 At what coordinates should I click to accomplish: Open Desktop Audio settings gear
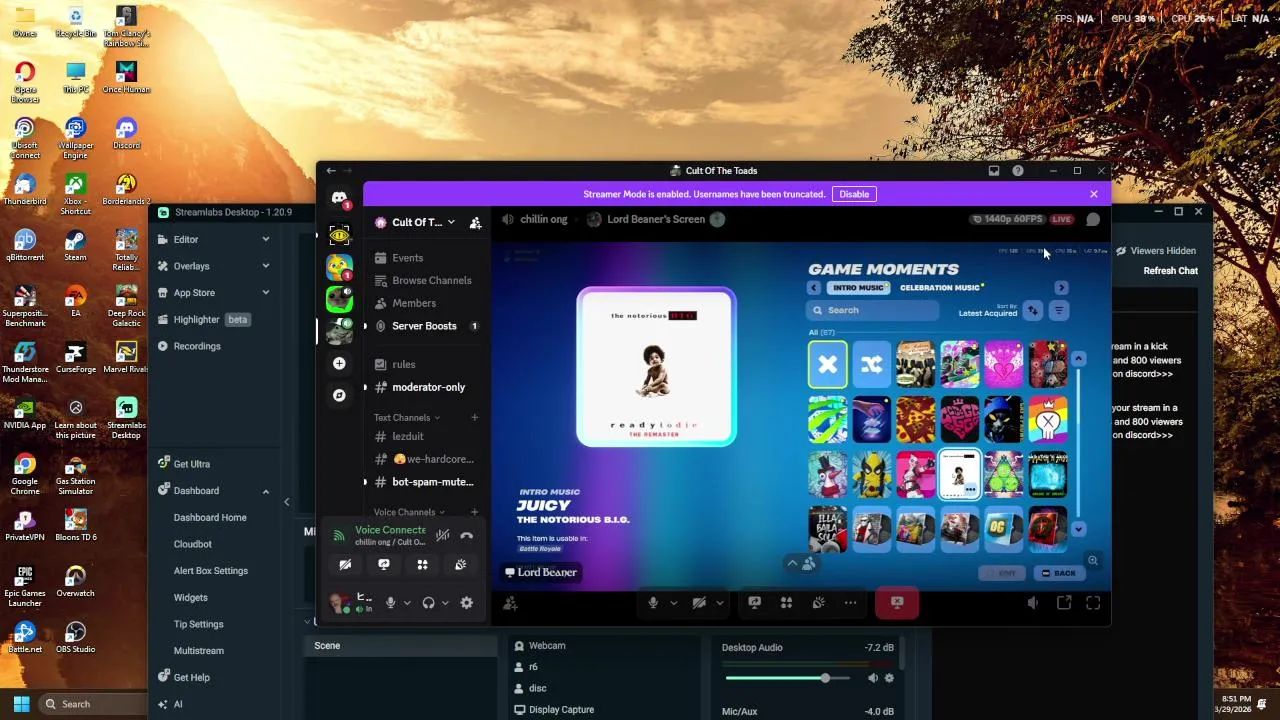[x=889, y=678]
